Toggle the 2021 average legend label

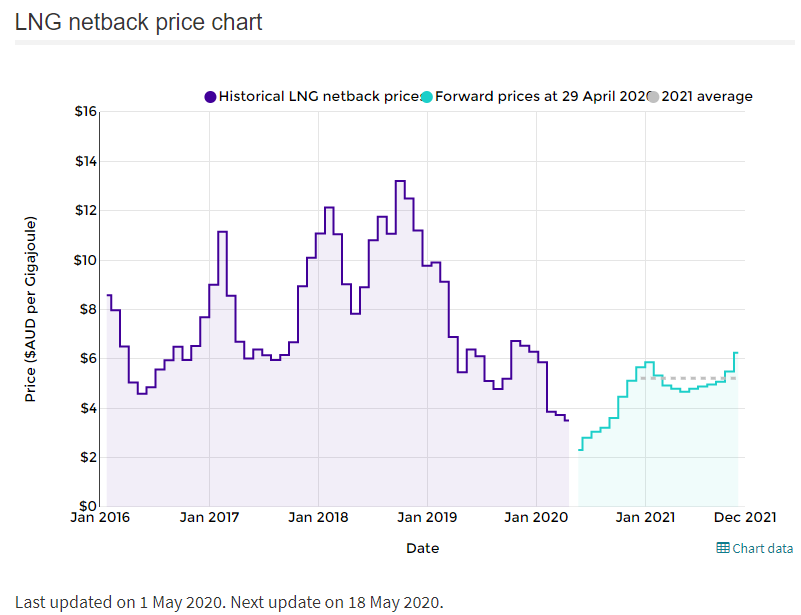tap(707, 97)
